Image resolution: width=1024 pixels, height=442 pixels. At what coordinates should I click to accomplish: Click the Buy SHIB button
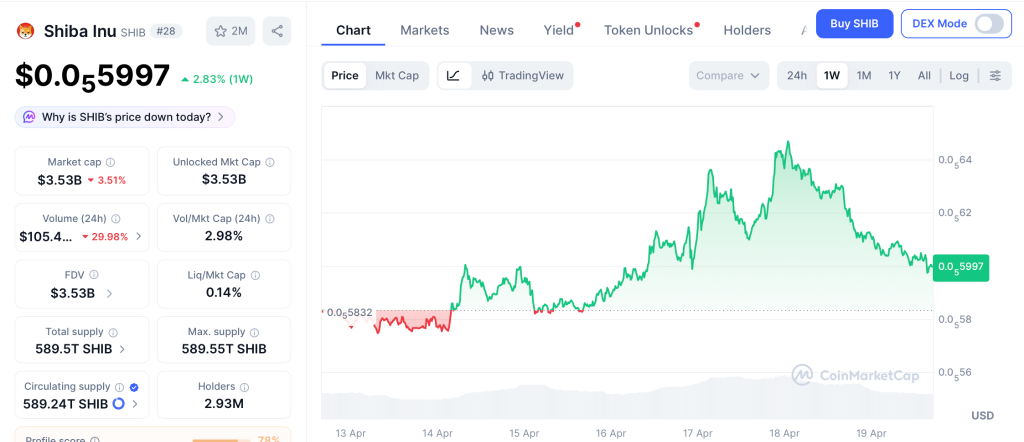[854, 23]
